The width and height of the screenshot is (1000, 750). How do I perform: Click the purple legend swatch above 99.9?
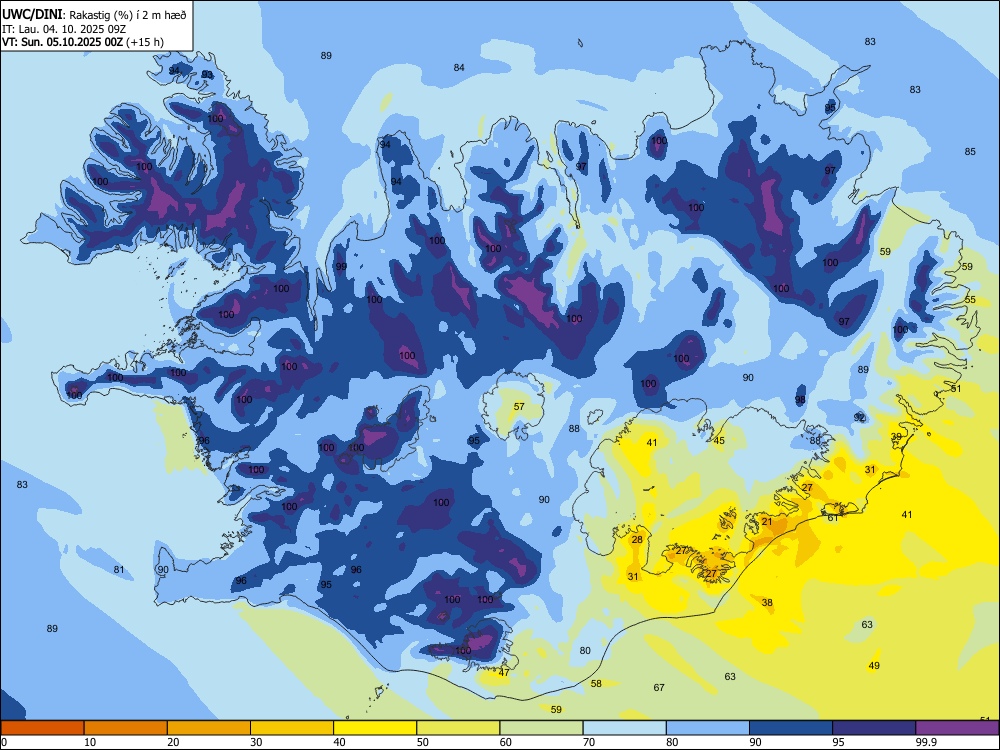[957, 728]
